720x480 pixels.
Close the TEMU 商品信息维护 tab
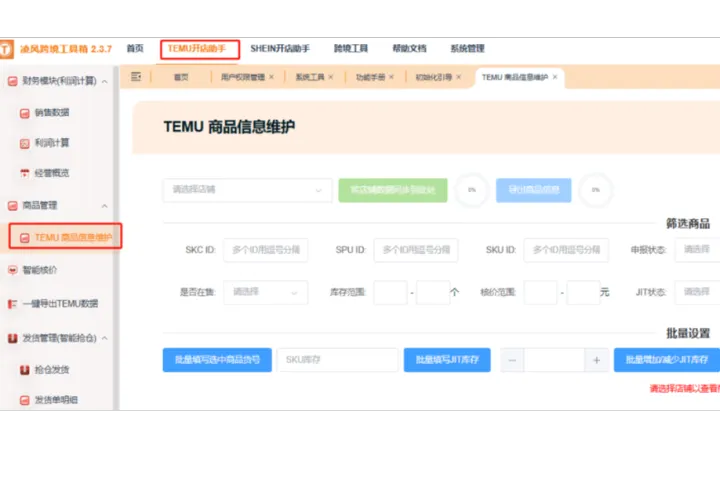[x=555, y=77]
